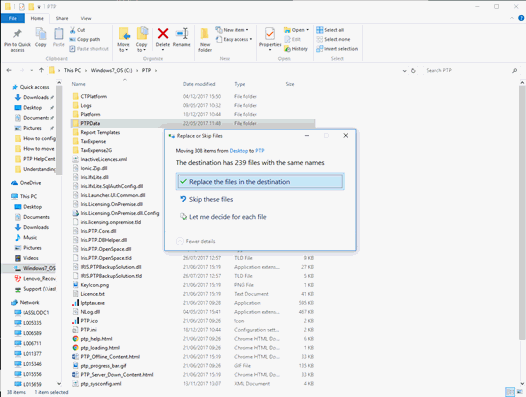Click the Edit ribbon item
Screen dimensions: 526x397
click(x=293, y=39)
